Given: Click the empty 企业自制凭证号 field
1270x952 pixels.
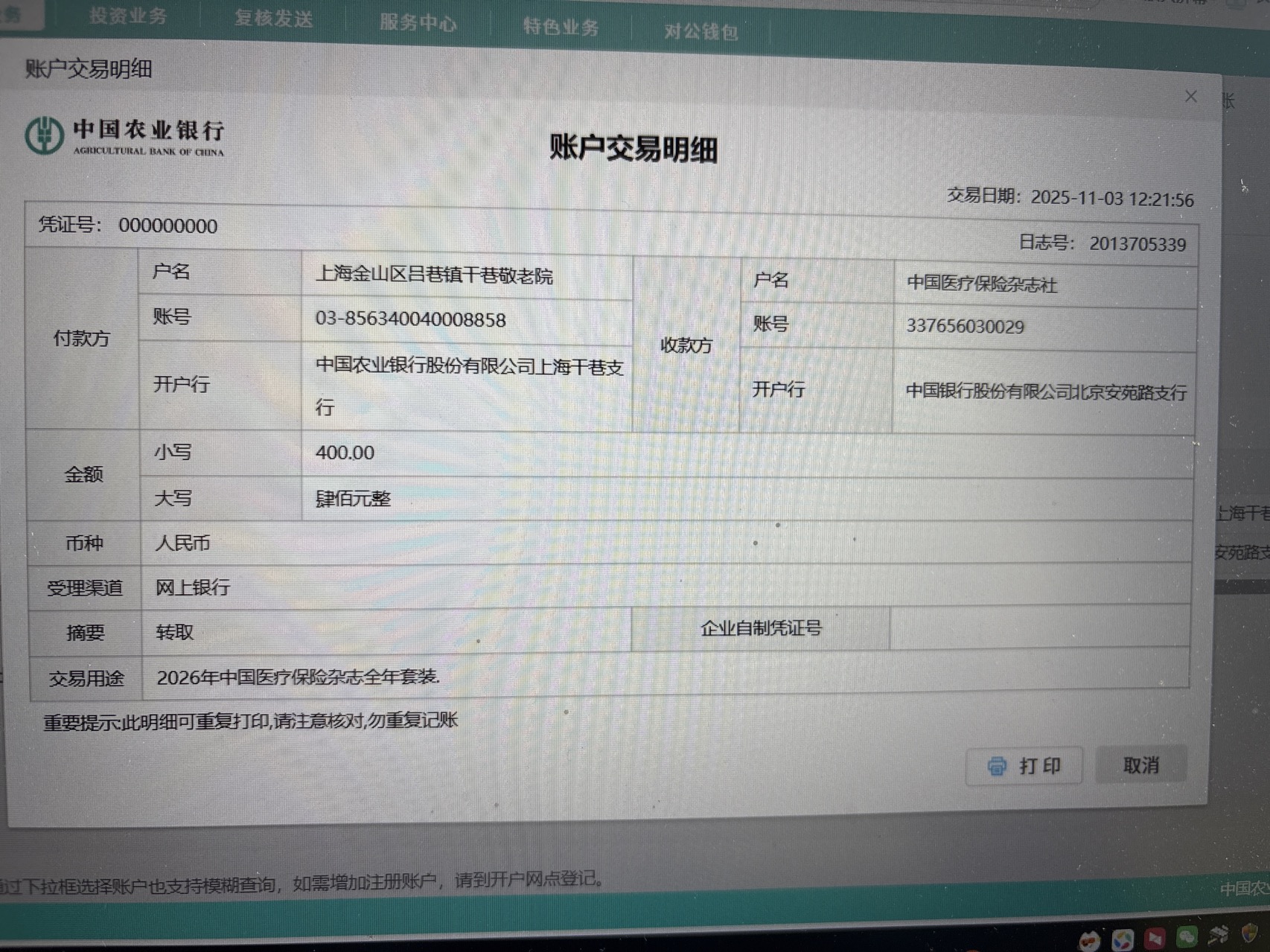Looking at the screenshot, I should (x=1038, y=628).
